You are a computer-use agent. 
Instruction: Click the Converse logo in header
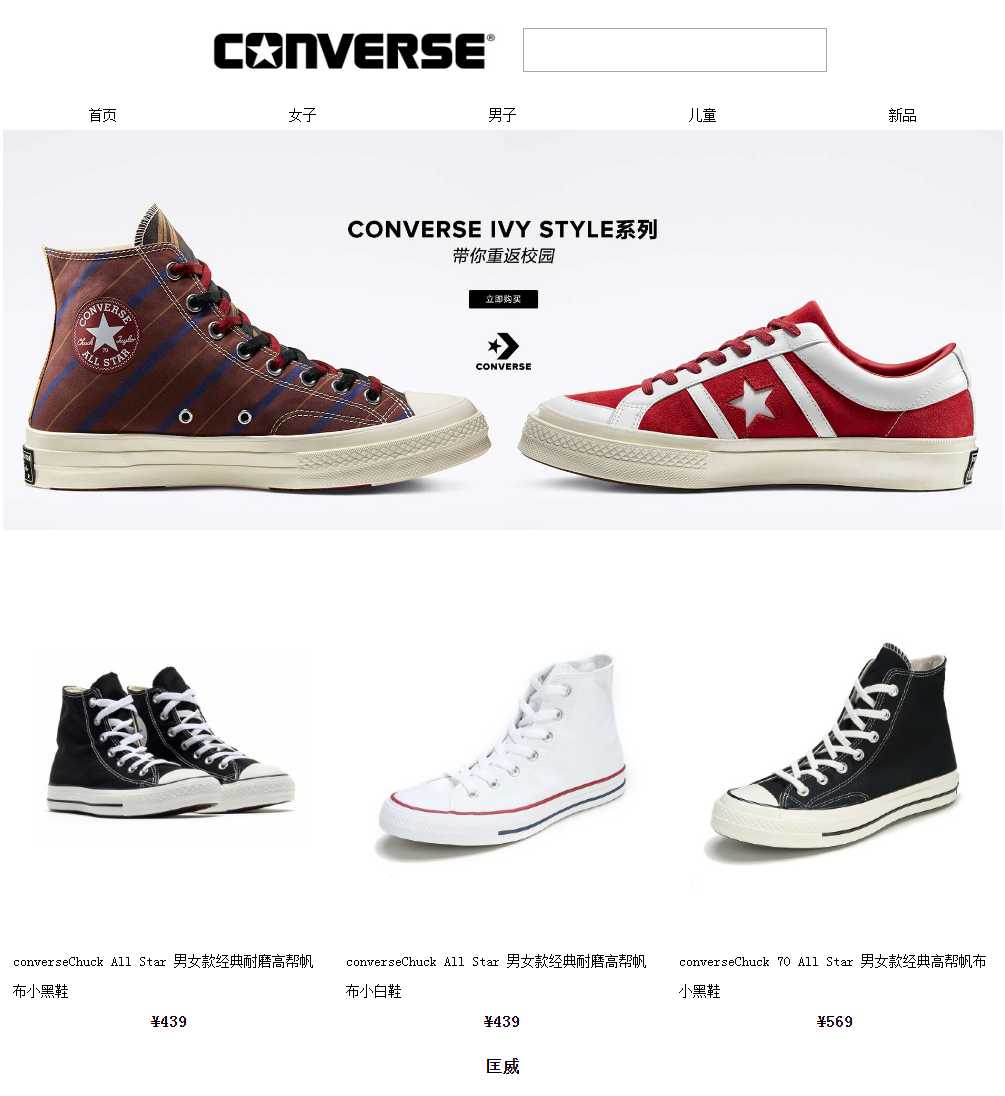pos(354,50)
